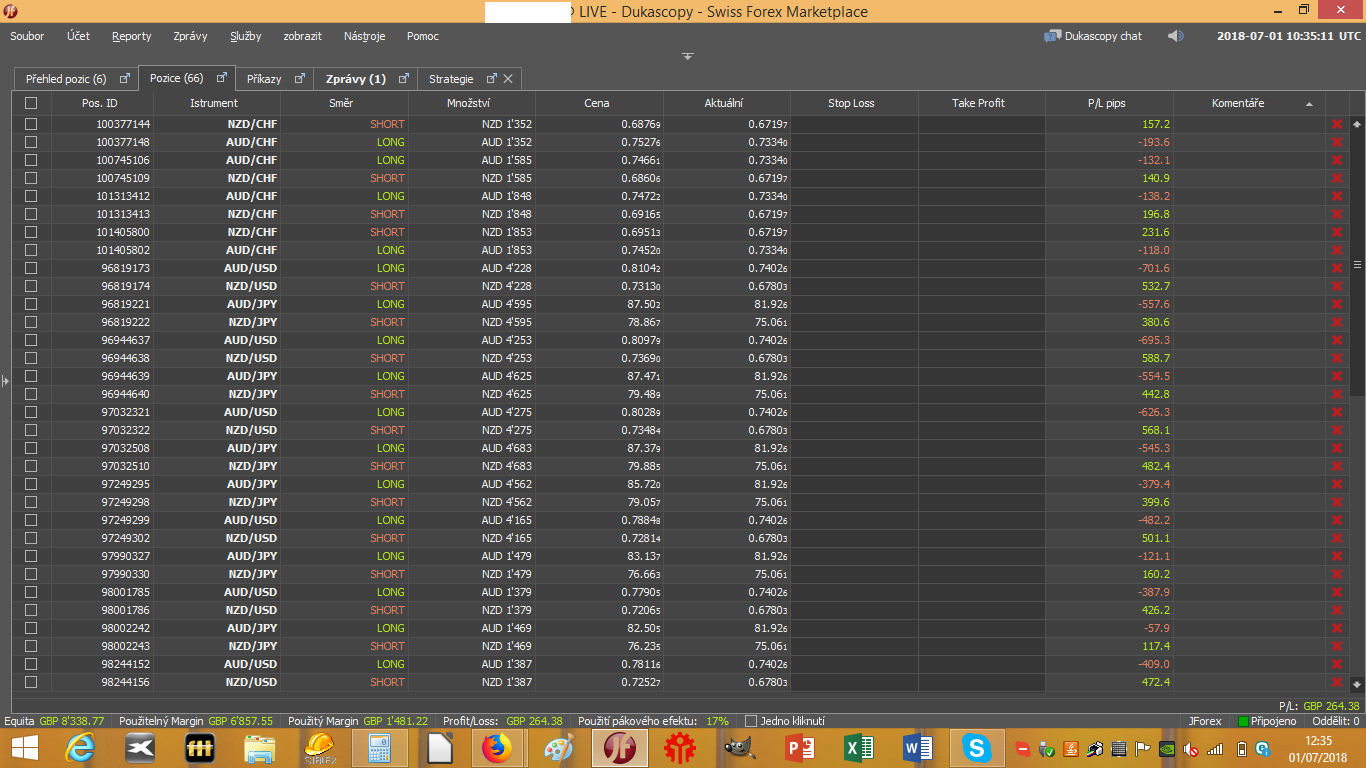This screenshot has width=1366, height=768.
Task: Toggle the sound speaker icon
Action: tap(1175, 36)
